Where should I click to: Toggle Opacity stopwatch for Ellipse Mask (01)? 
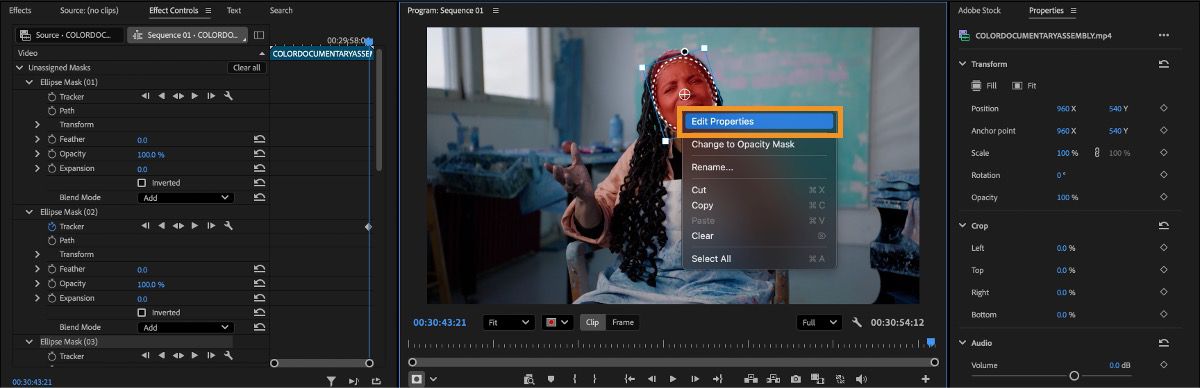pos(51,154)
